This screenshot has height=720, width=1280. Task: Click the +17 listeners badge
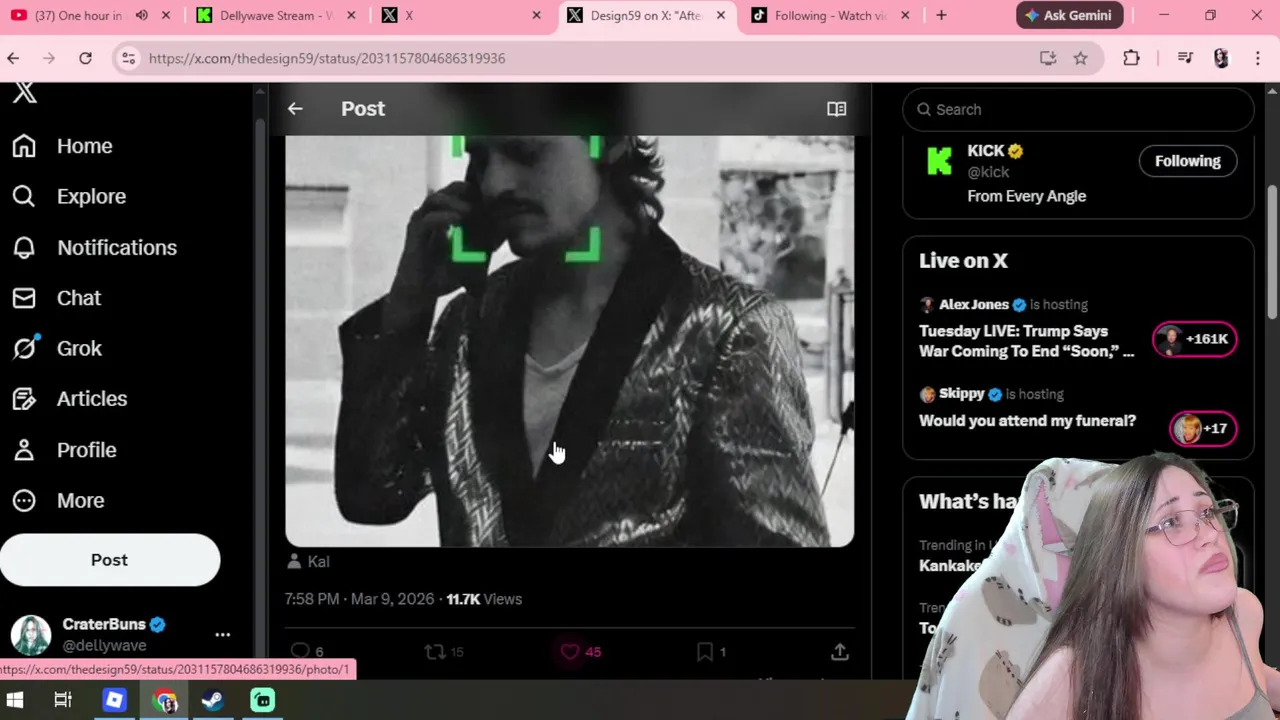click(x=1202, y=428)
